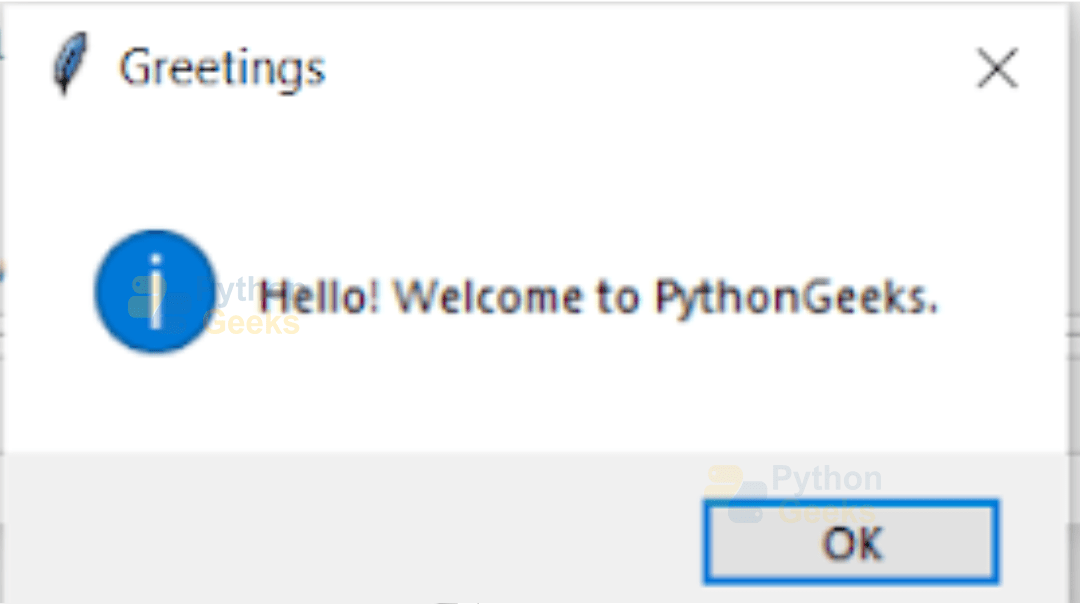The image size is (1080, 604).
Task: Click the PythonGeeks logo watermark above OK
Action: click(794, 494)
